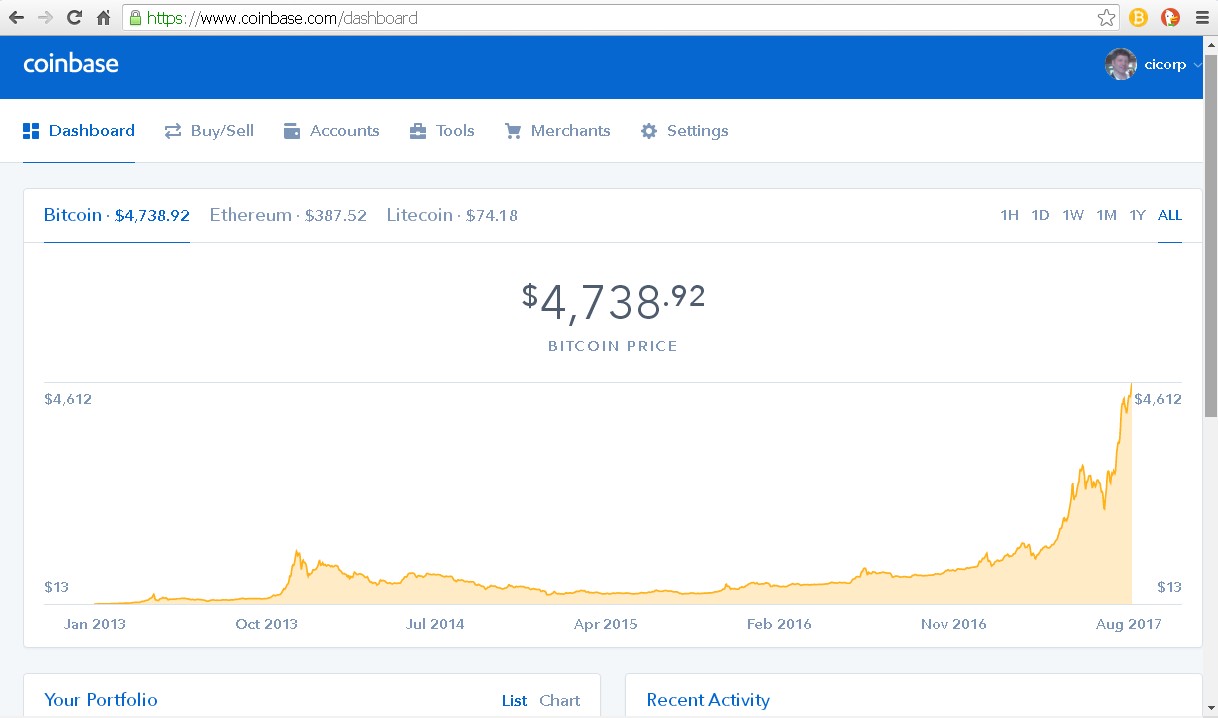Switch chart range to ALL
1218x718 pixels.
(1170, 215)
